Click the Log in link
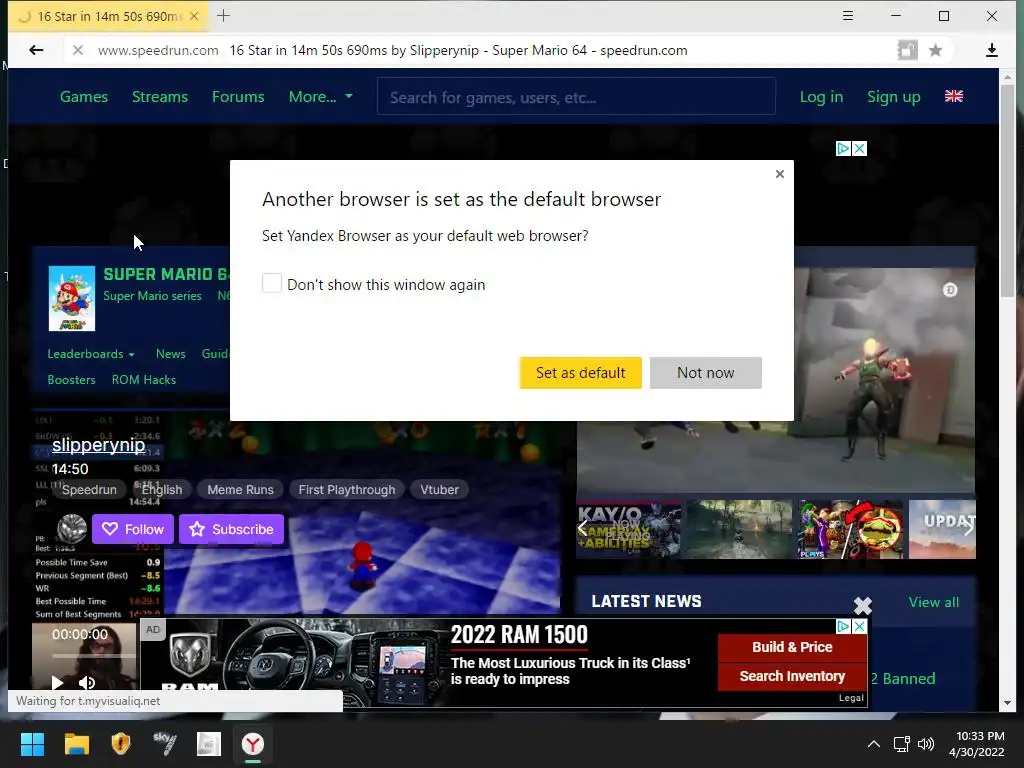Viewport: 1024px width, 768px height. pos(821,97)
